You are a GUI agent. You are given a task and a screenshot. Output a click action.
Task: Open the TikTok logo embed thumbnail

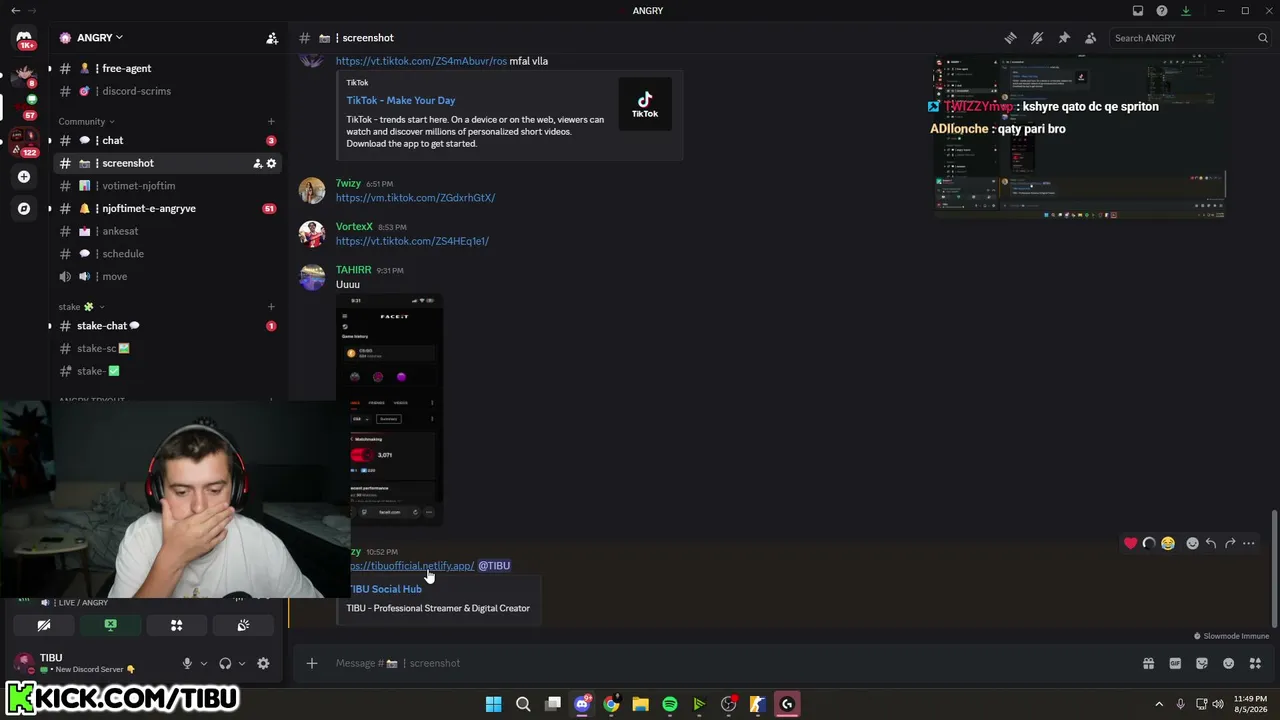(x=645, y=104)
